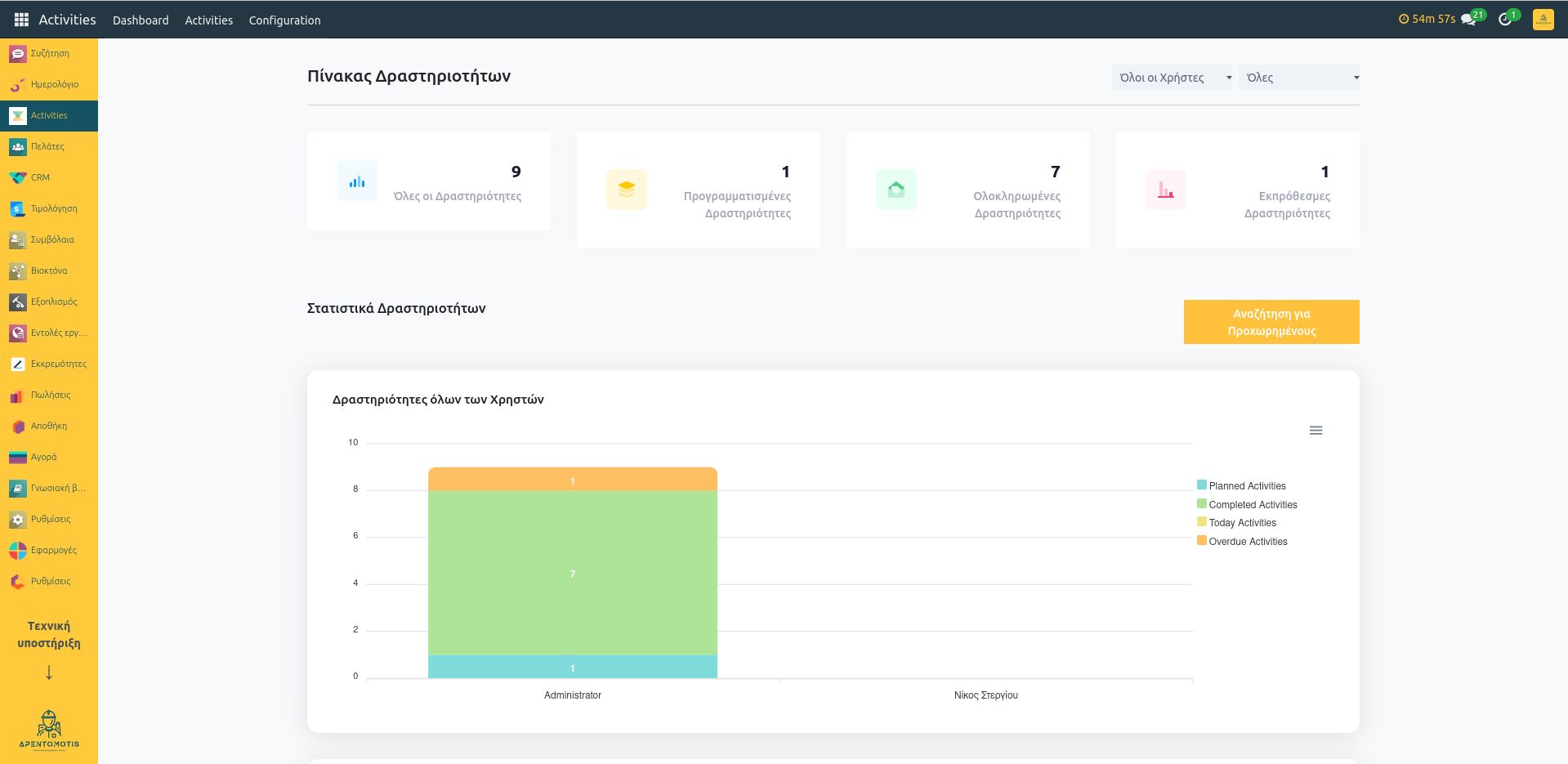Viewport: 1568px width, 764px height.
Task: Open the Configuration menu
Action: point(284,20)
